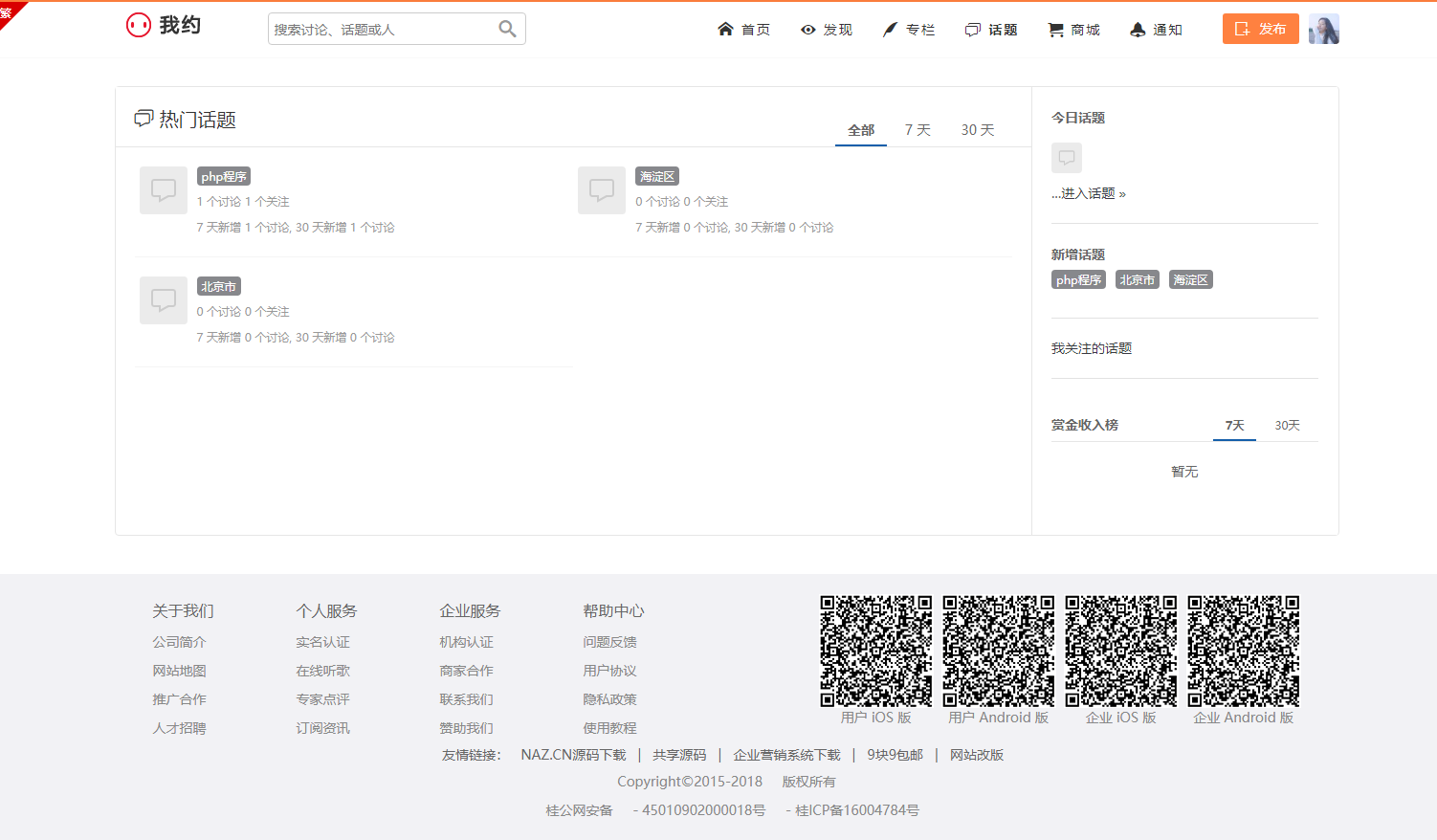Click the 进入话题 link
Image resolution: width=1437 pixels, height=840 pixels.
[x=1089, y=194]
